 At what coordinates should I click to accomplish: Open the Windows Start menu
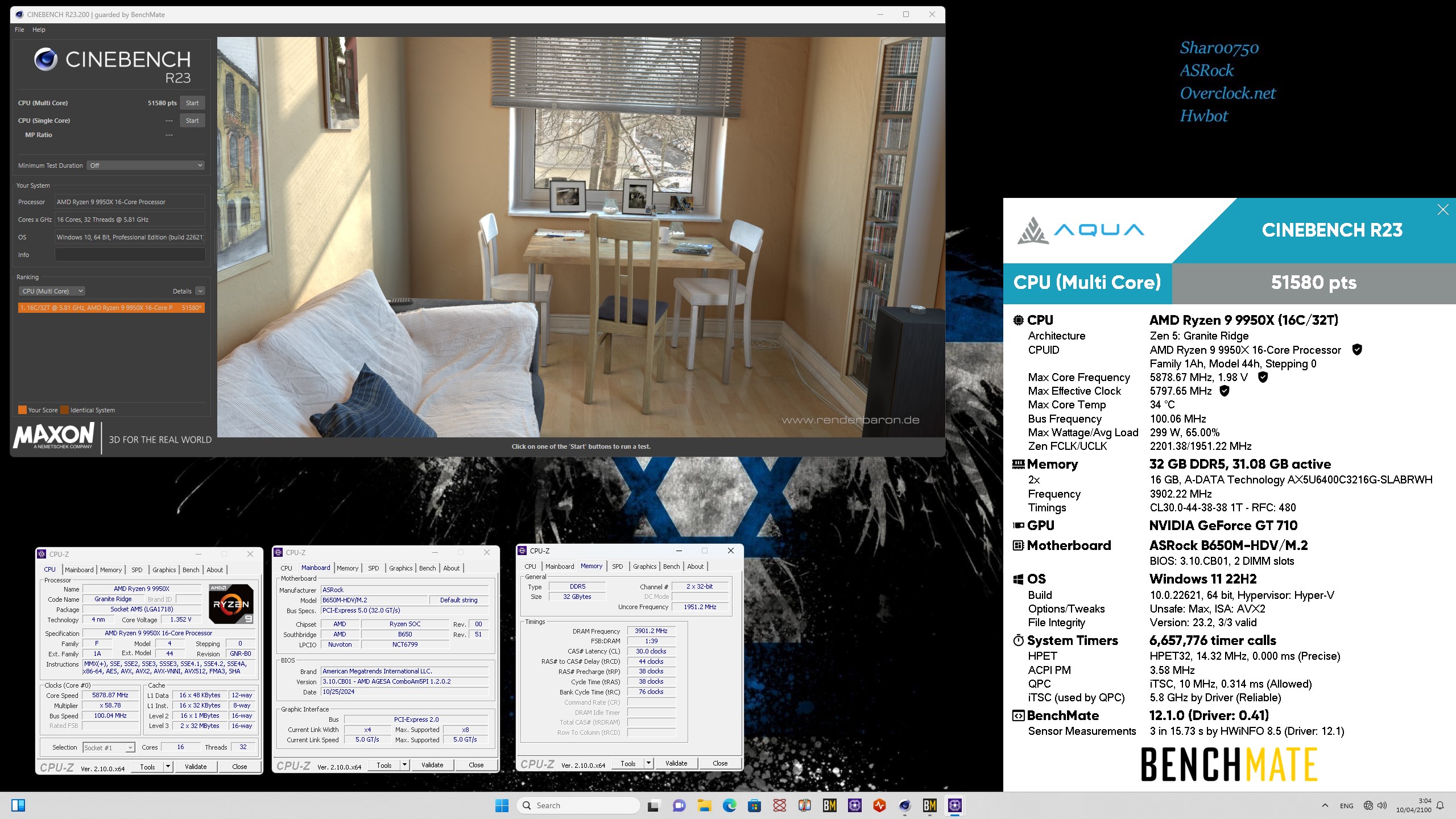click(502, 805)
